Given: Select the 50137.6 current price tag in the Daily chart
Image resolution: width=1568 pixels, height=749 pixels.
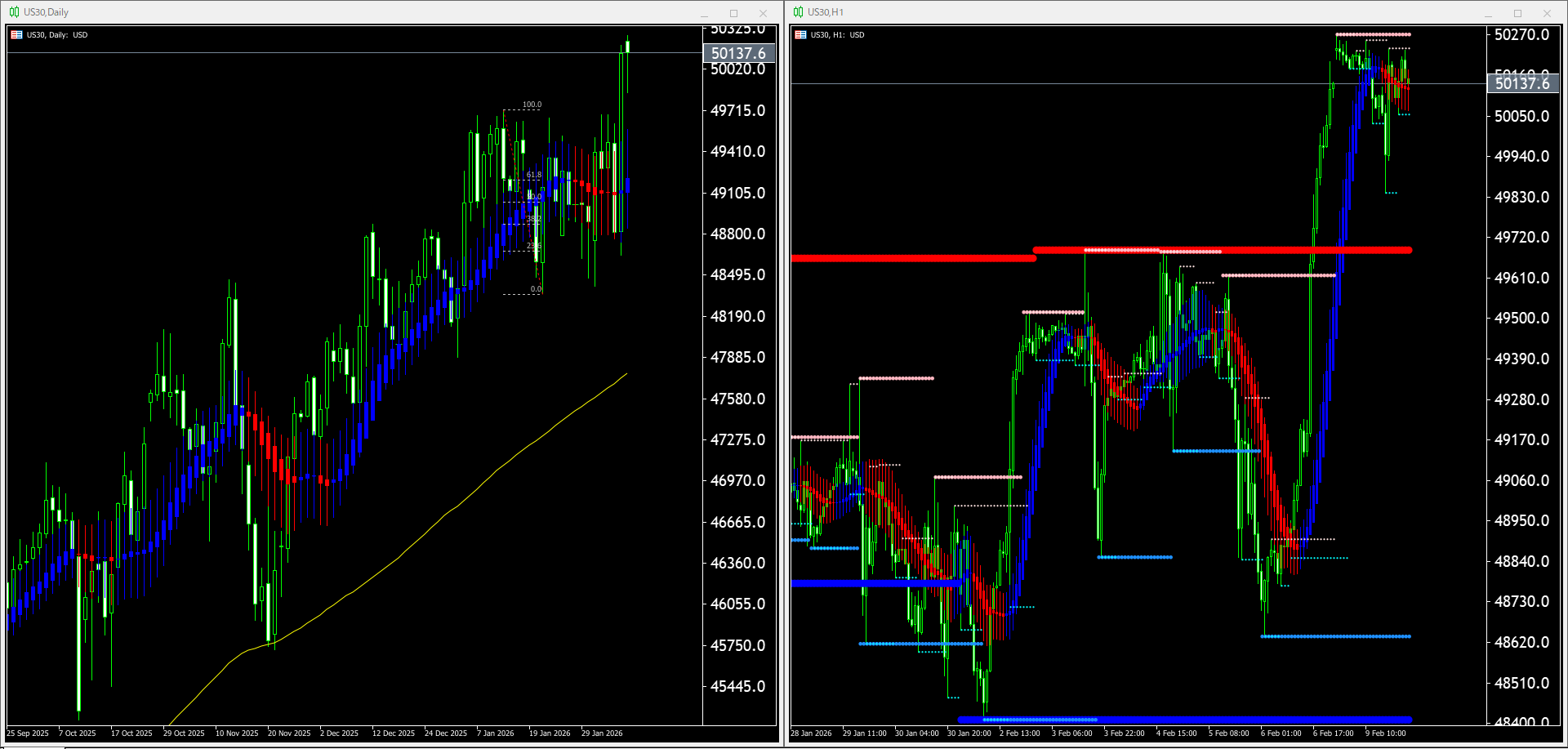Looking at the screenshot, I should [x=739, y=53].
